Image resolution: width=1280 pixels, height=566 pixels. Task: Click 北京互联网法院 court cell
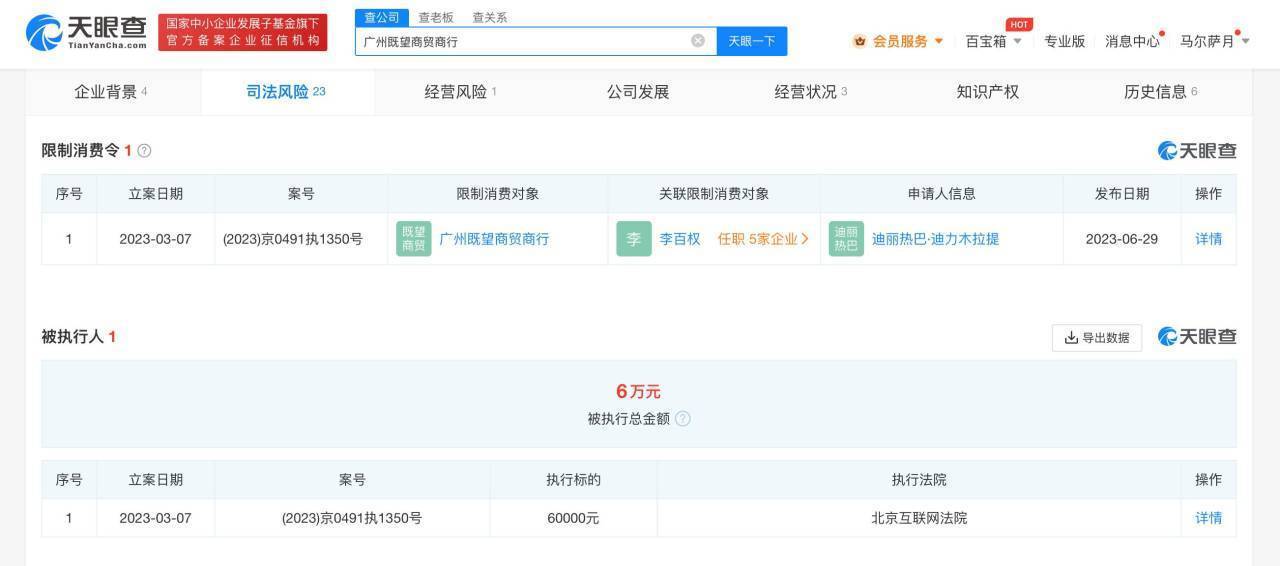(919, 518)
